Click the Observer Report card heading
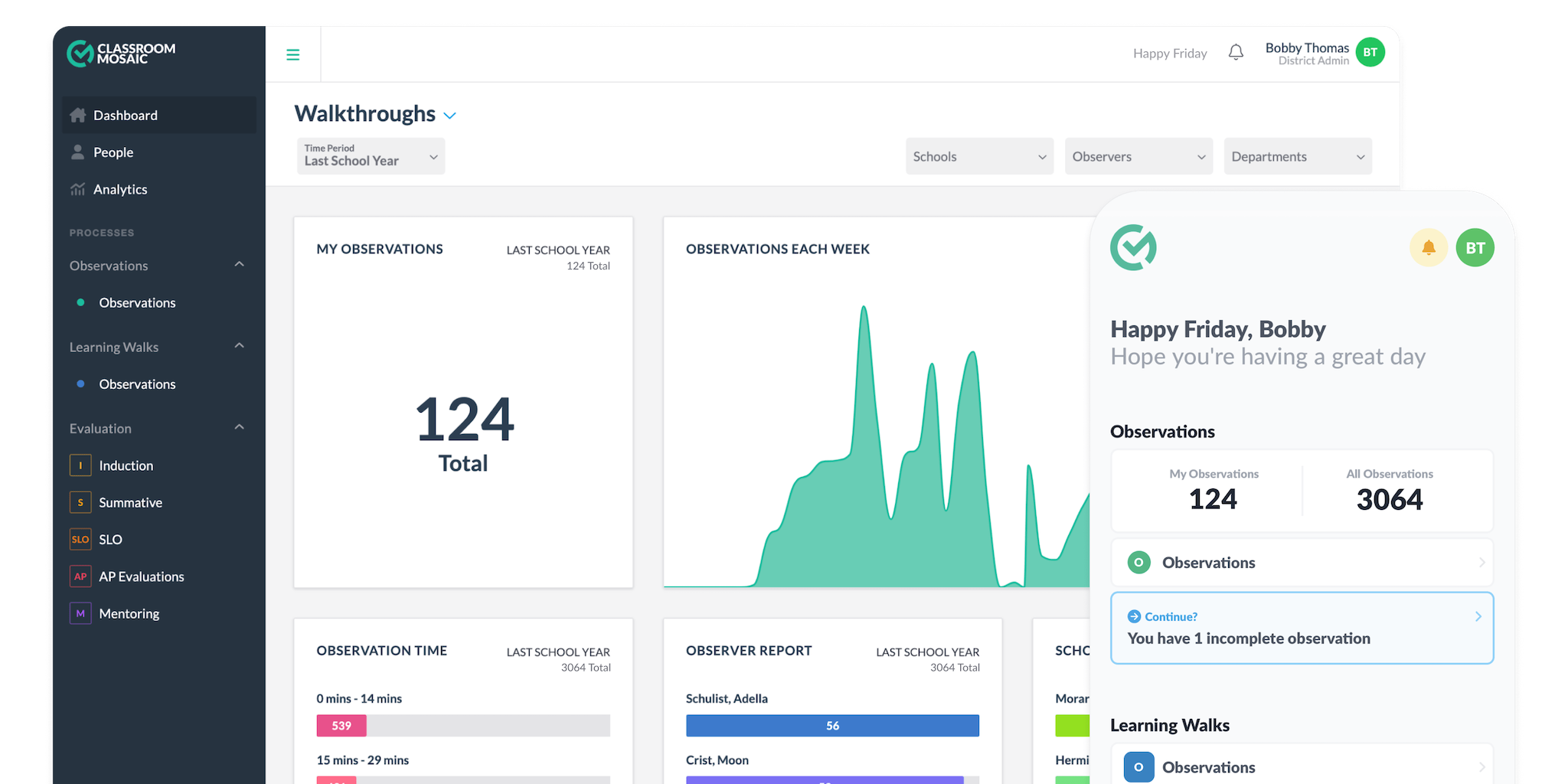This screenshot has width=1568, height=784. [x=749, y=651]
